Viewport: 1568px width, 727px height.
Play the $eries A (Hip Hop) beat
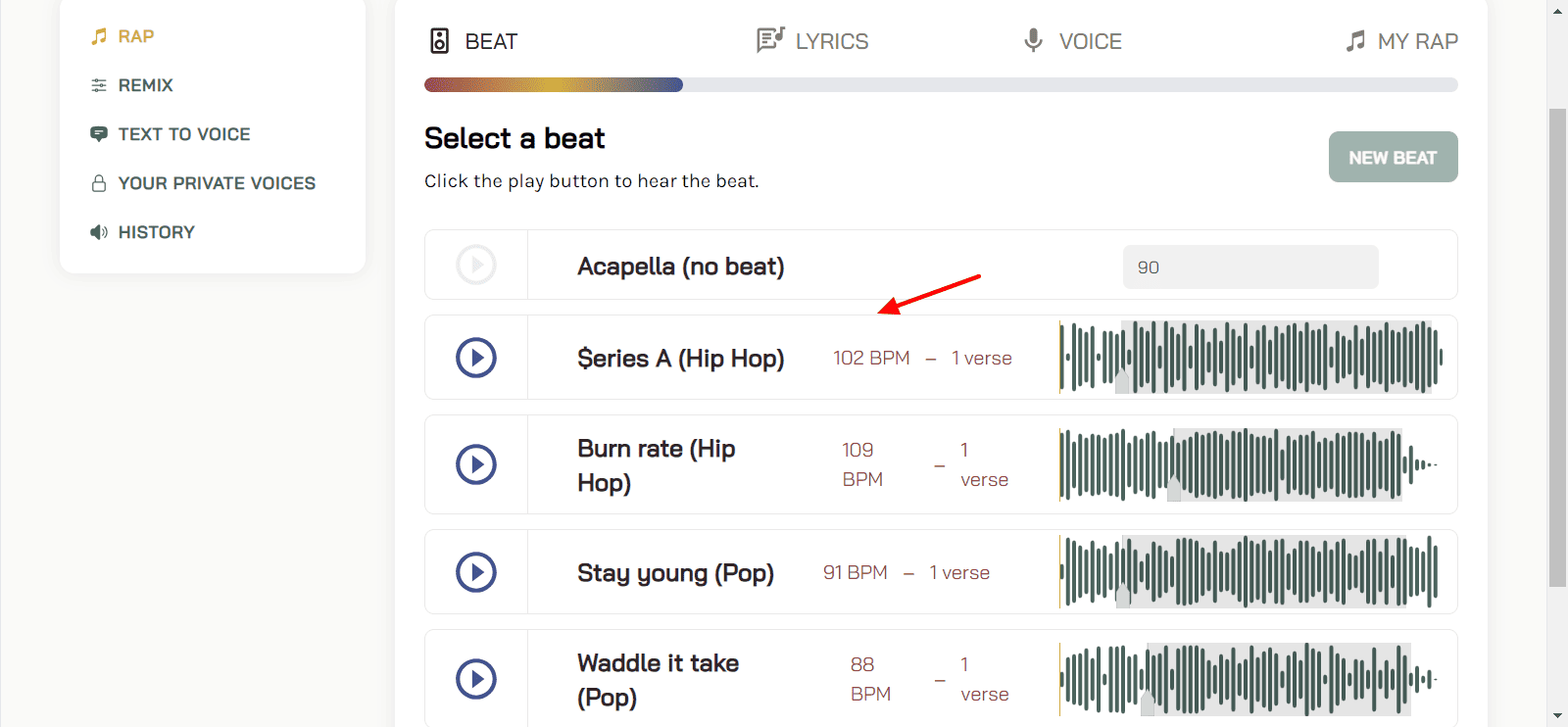click(x=476, y=358)
